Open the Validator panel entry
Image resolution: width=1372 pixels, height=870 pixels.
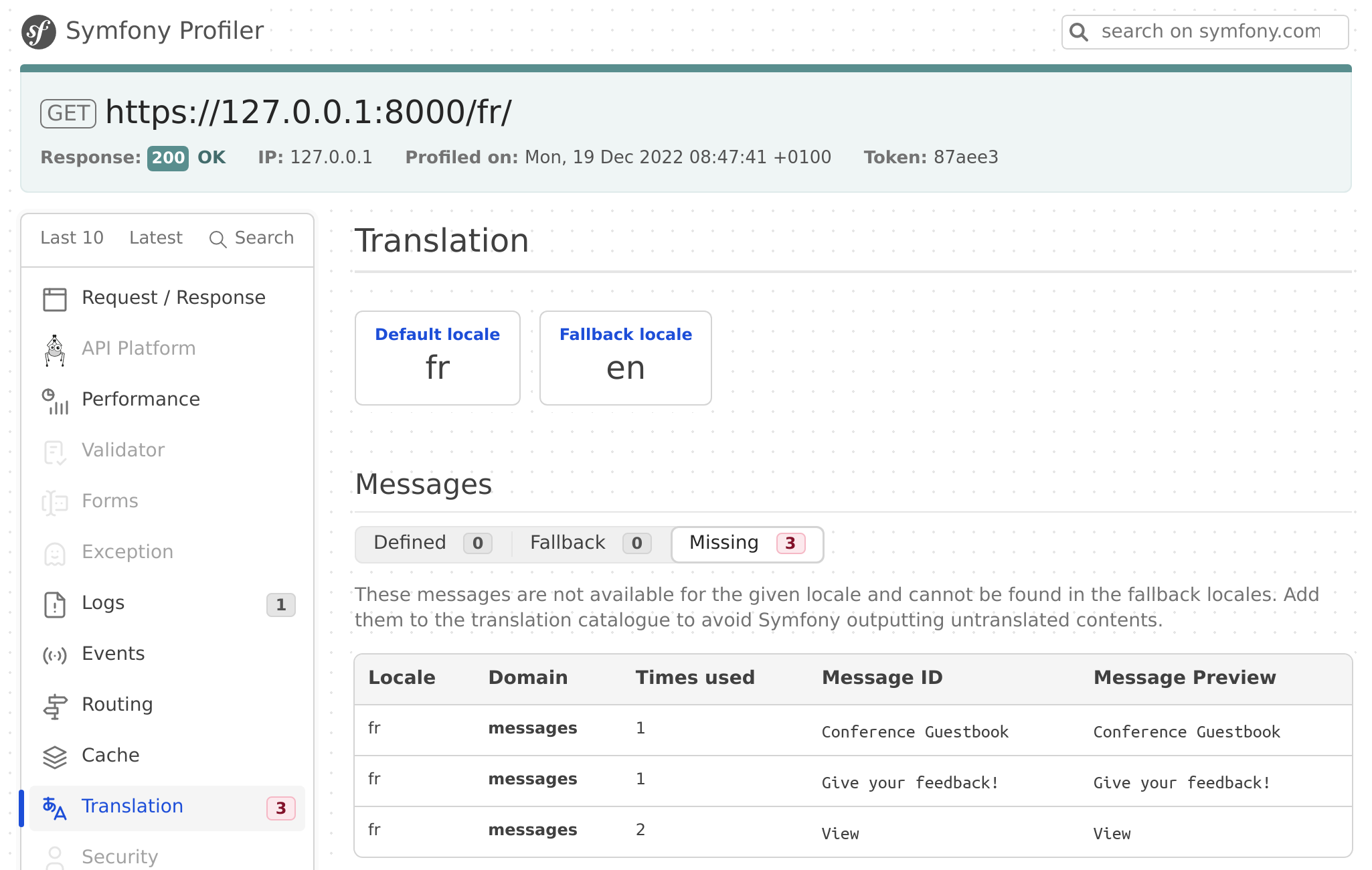[x=123, y=450]
